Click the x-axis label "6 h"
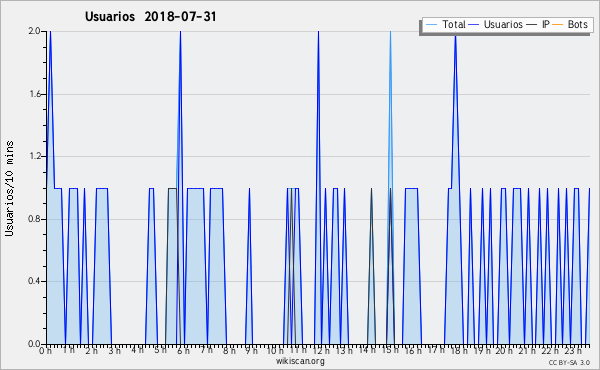 click(x=183, y=351)
